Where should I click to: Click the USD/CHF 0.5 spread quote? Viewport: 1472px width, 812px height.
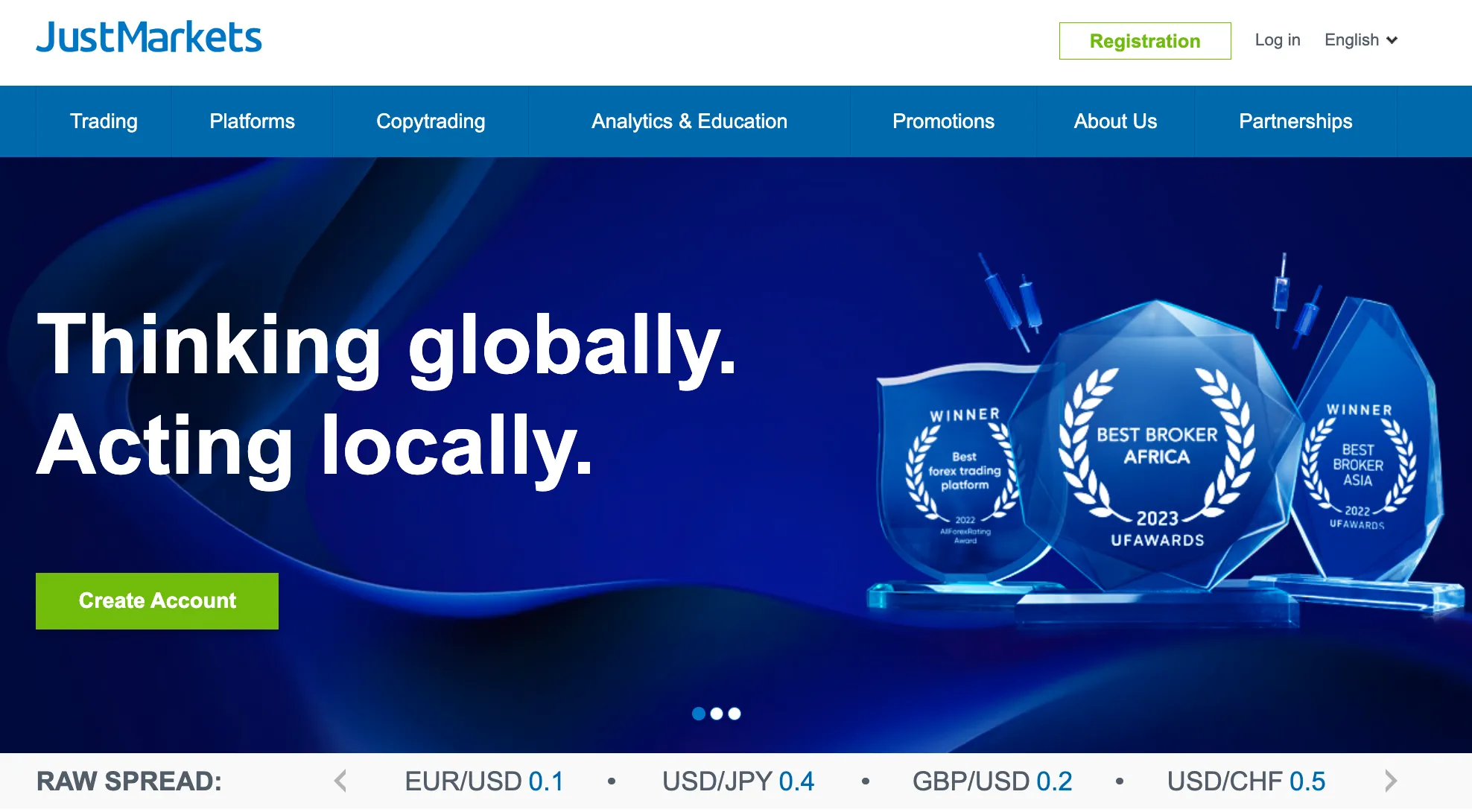[1246, 781]
